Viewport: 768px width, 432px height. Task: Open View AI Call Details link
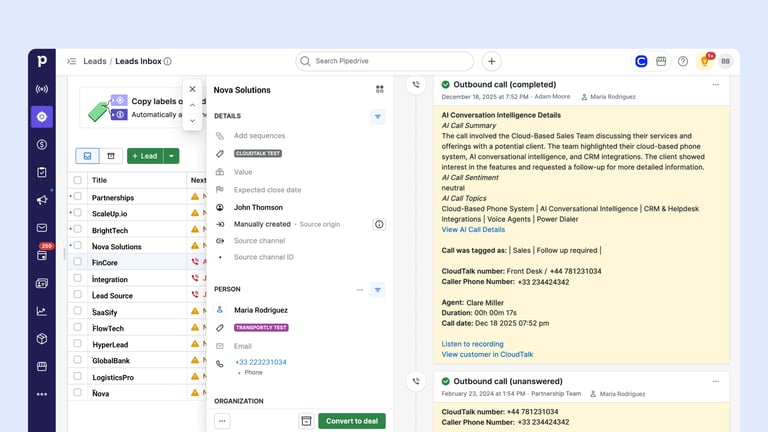(x=473, y=229)
